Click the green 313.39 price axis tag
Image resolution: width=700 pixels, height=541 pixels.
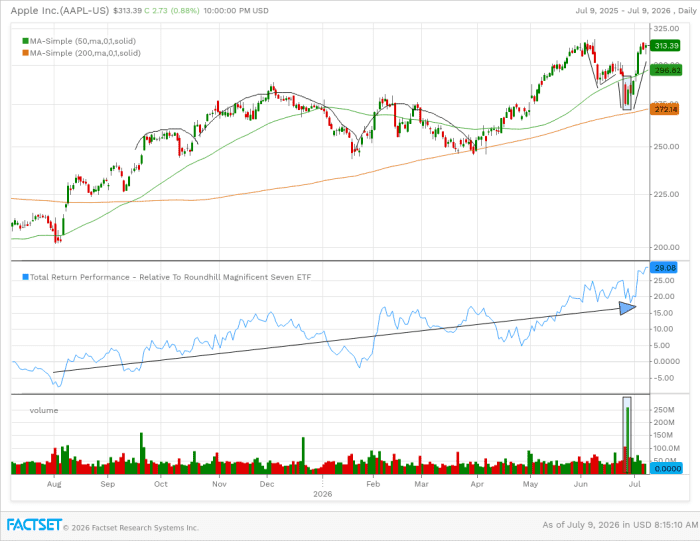(665, 46)
